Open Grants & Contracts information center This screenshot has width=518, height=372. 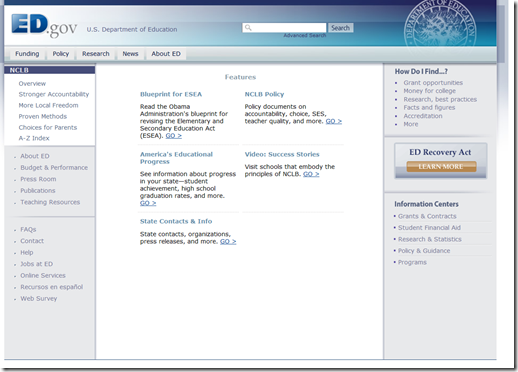pos(427,216)
